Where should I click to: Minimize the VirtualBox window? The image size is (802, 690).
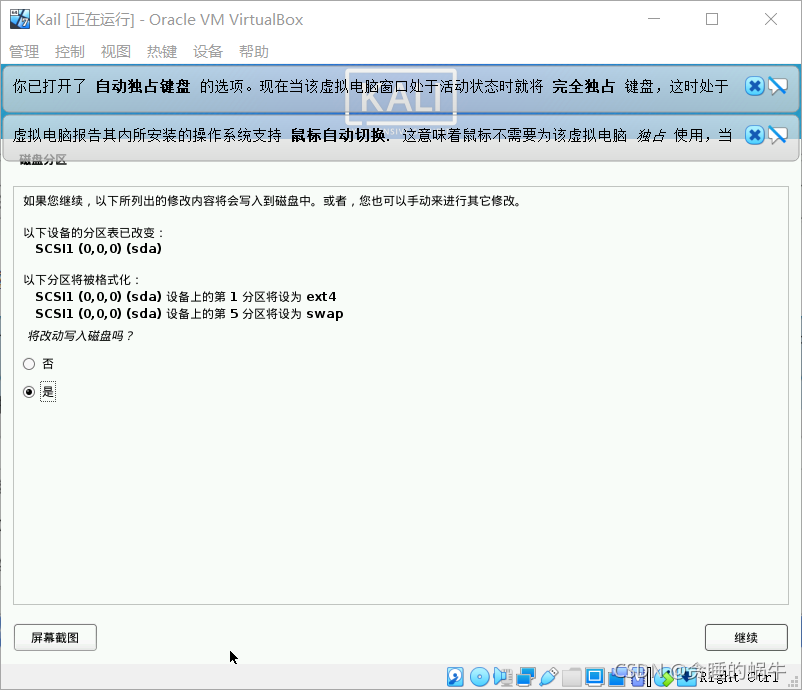coord(654,19)
